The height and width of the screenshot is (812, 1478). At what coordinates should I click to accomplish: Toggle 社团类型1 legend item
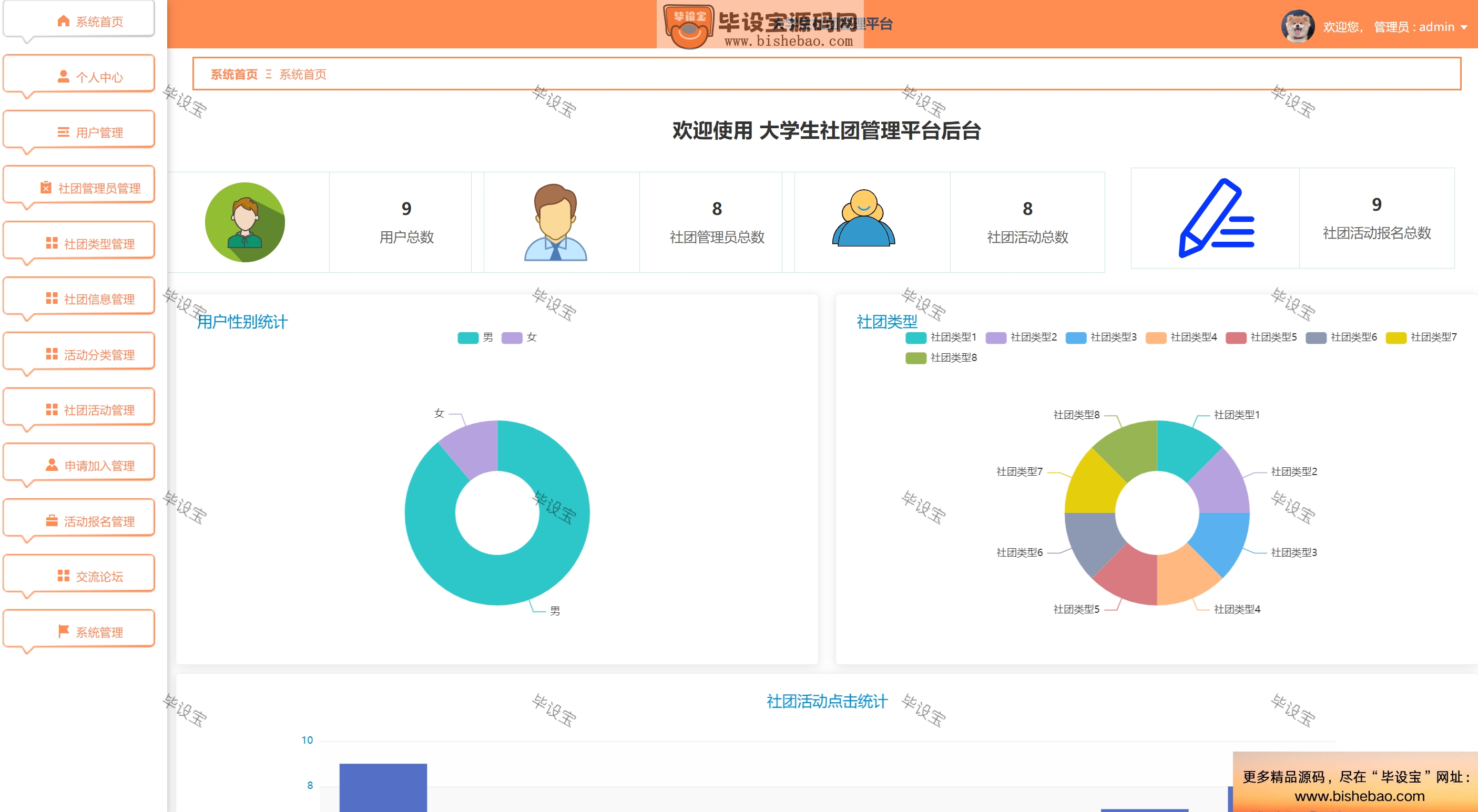[941, 337]
